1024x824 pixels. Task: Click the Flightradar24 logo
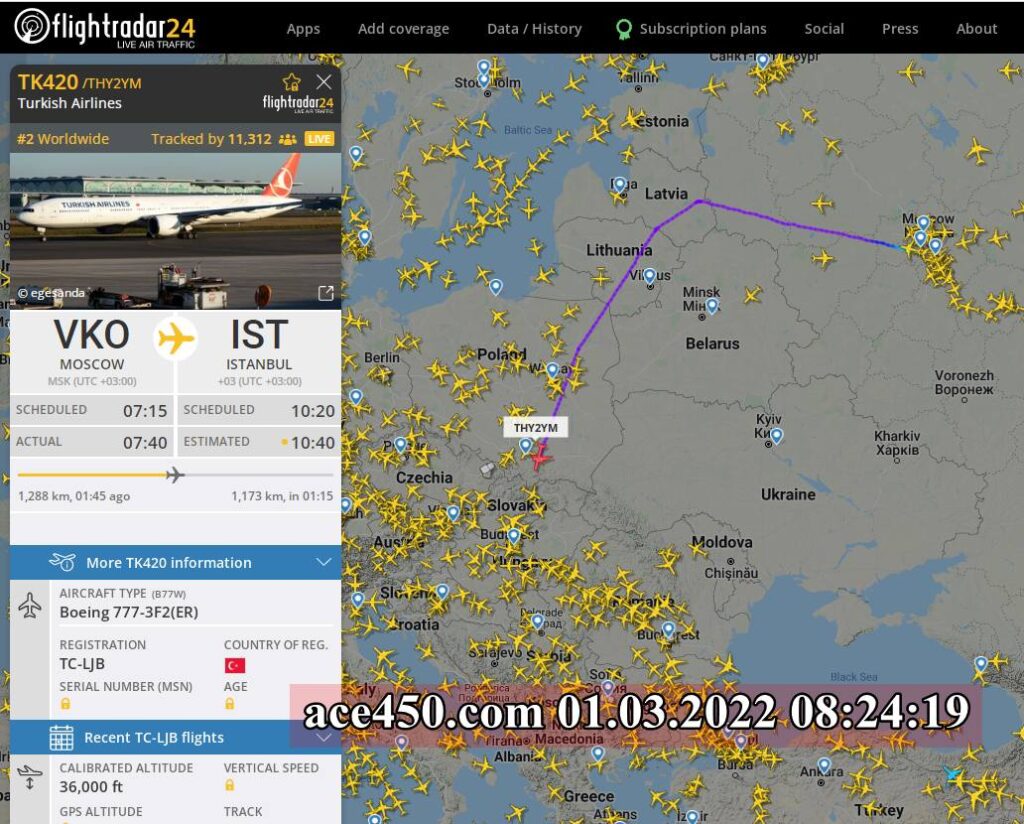point(104,28)
